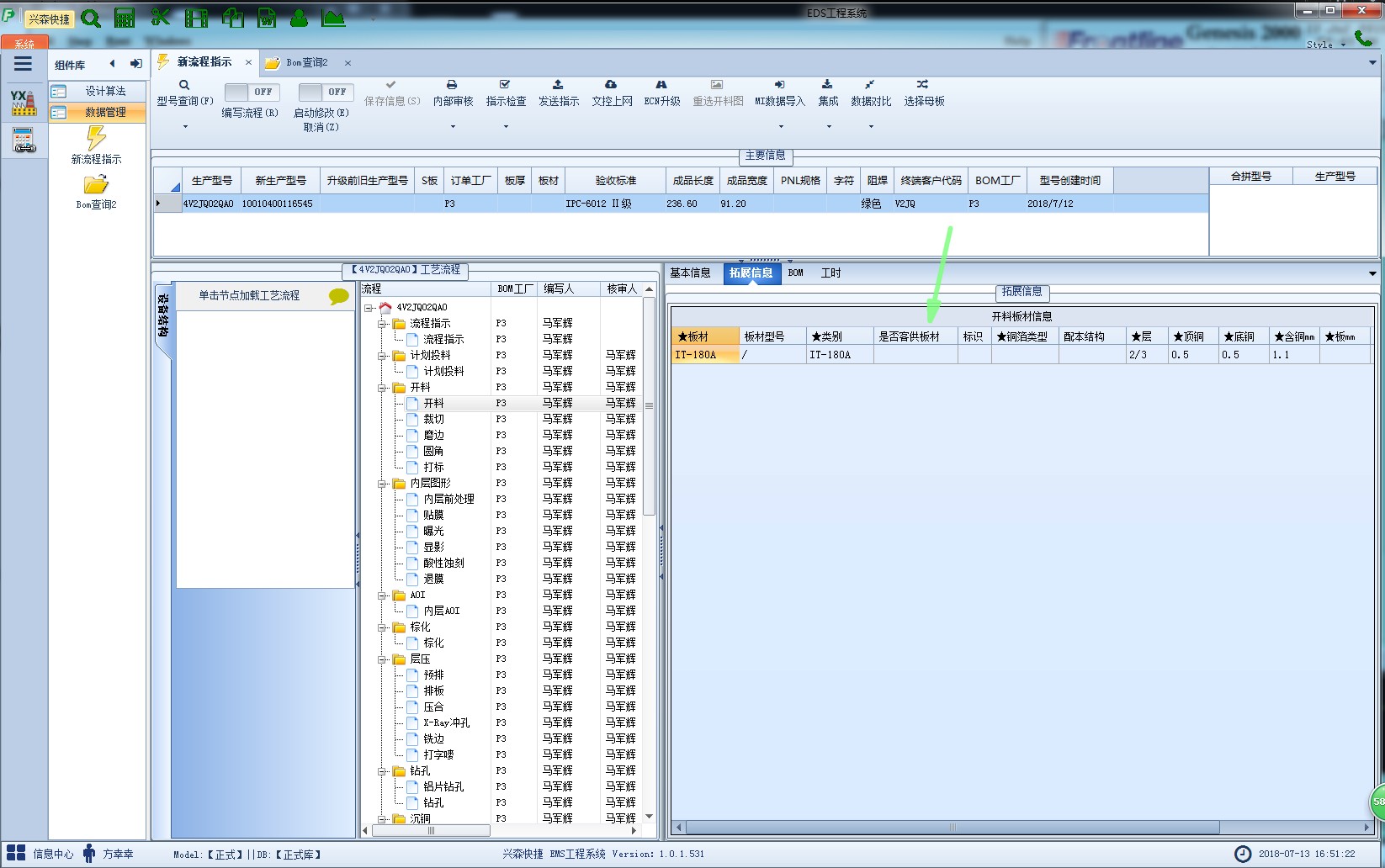Select 设计算法 in component library
This screenshot has height=868, width=1385.
[98, 91]
